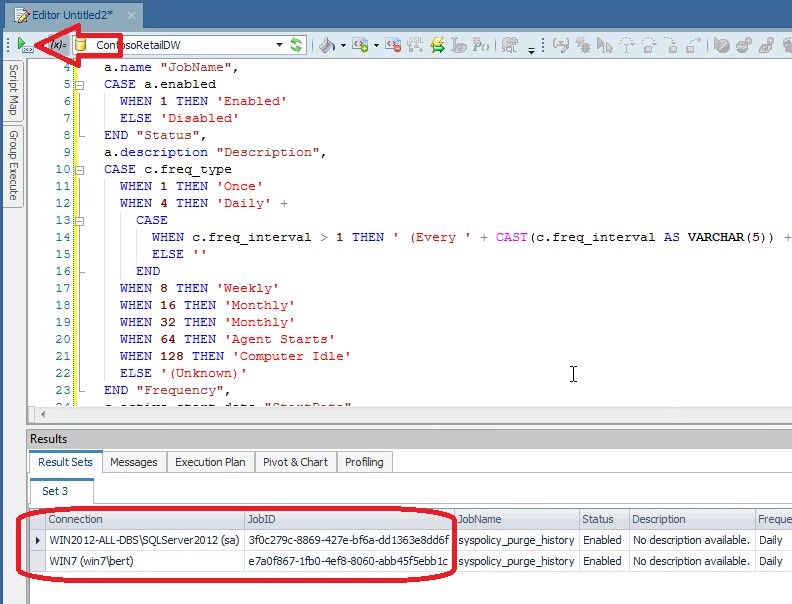Screen dimensions: 792x604
Task: Click the P() parameters icon
Action: click(480, 45)
